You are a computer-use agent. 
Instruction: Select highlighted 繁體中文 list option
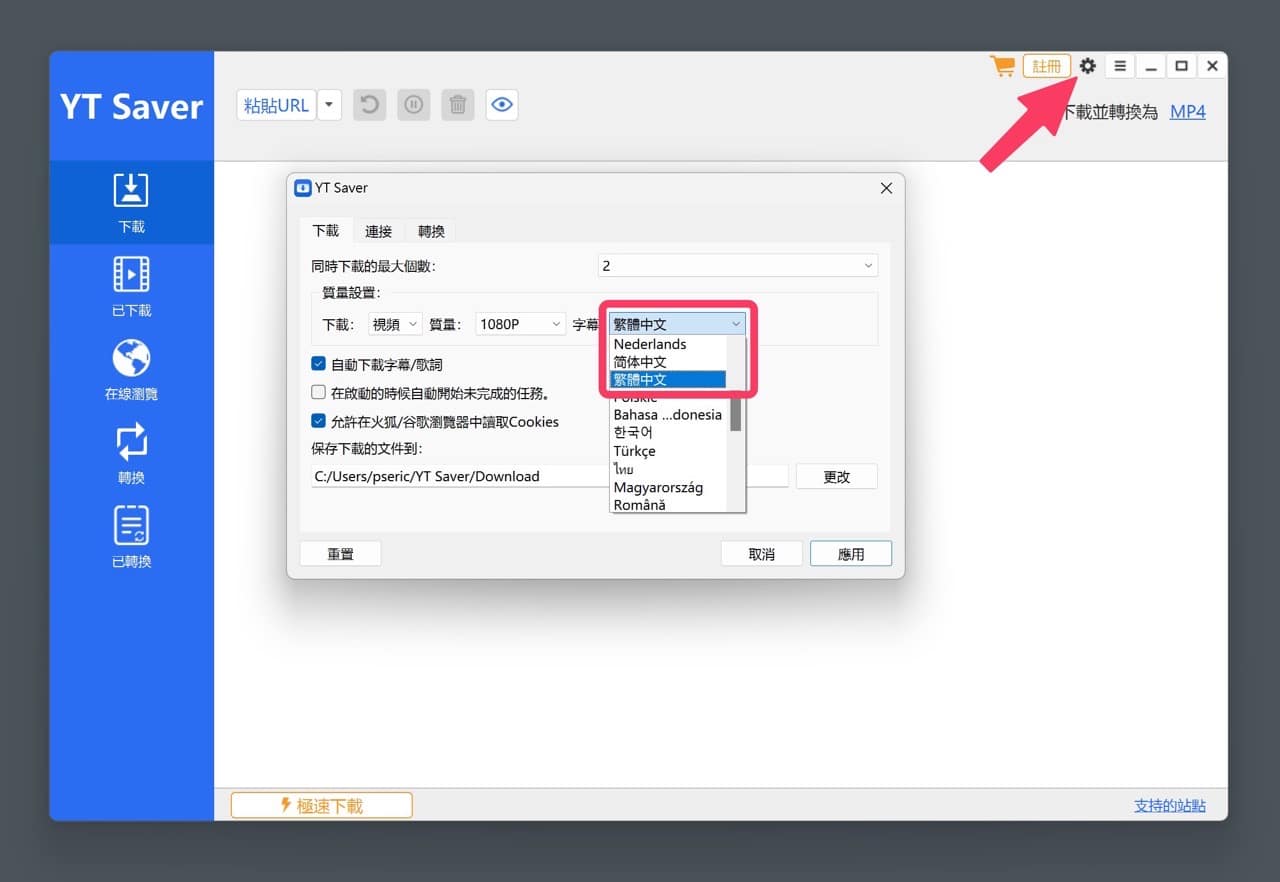[x=668, y=380]
